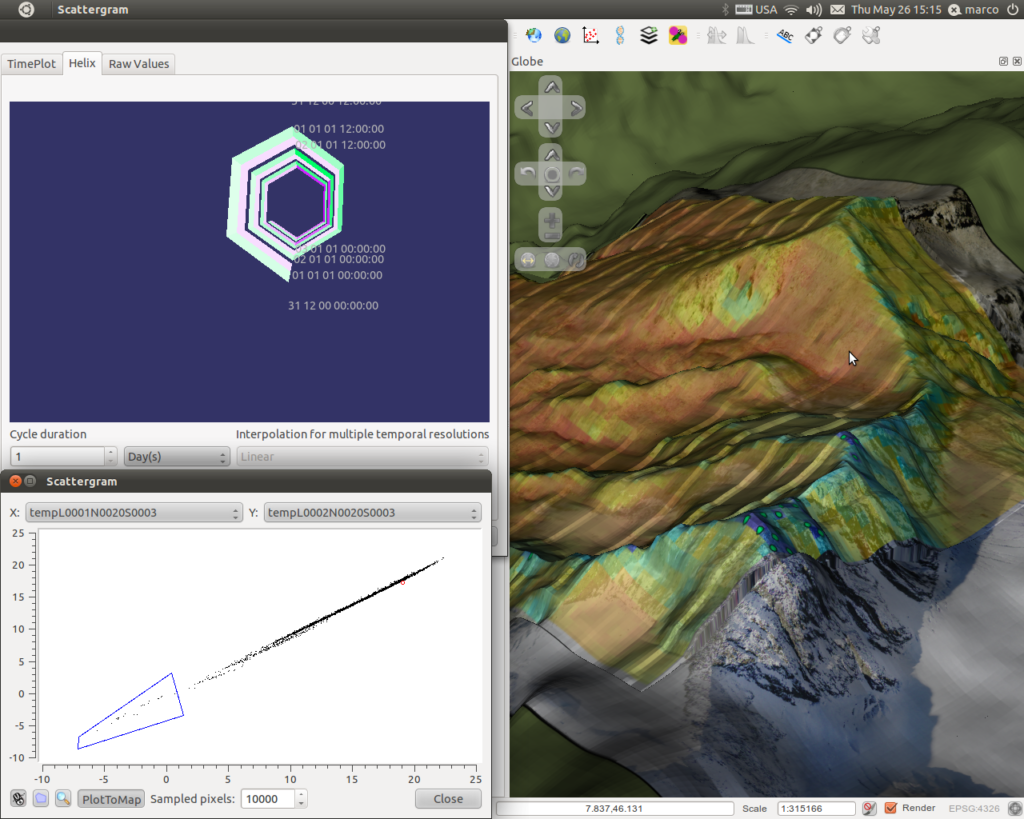Toggle the Render checkbox
This screenshot has width=1024, height=819.
891,808
